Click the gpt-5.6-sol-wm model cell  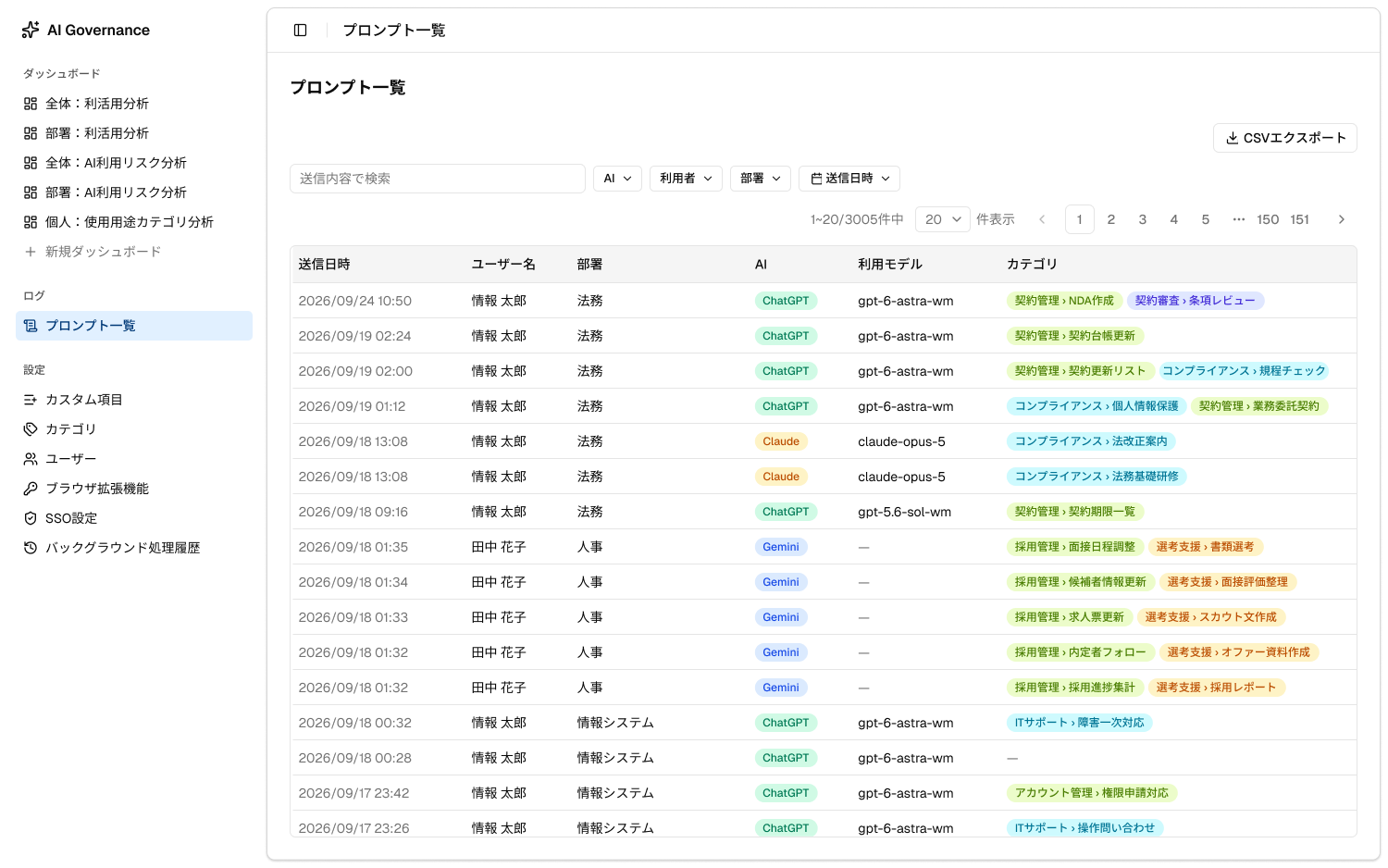[x=905, y=512]
